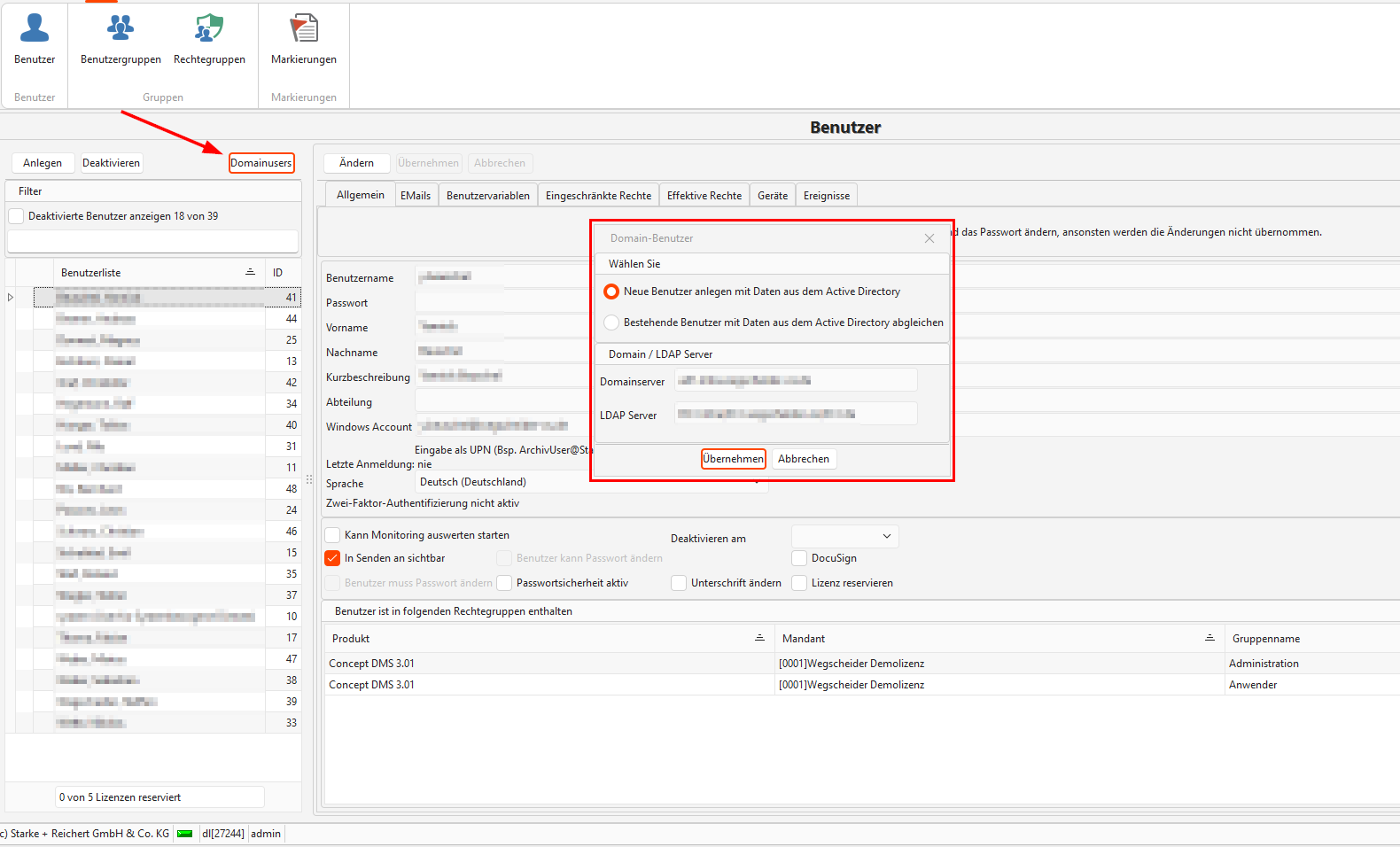The width and height of the screenshot is (1400, 847).
Task: Open the 'Deaktivieren am' date dropdown
Action: point(886,536)
